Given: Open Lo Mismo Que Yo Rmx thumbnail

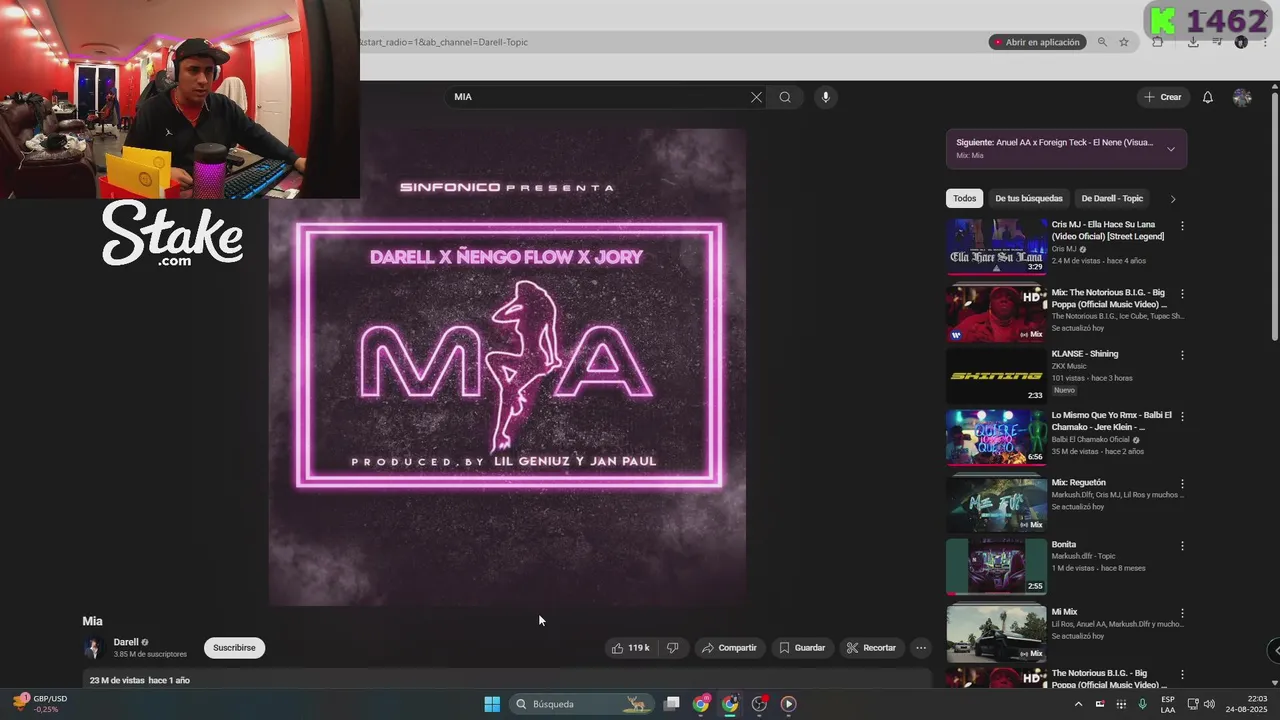Looking at the screenshot, I should coord(996,437).
